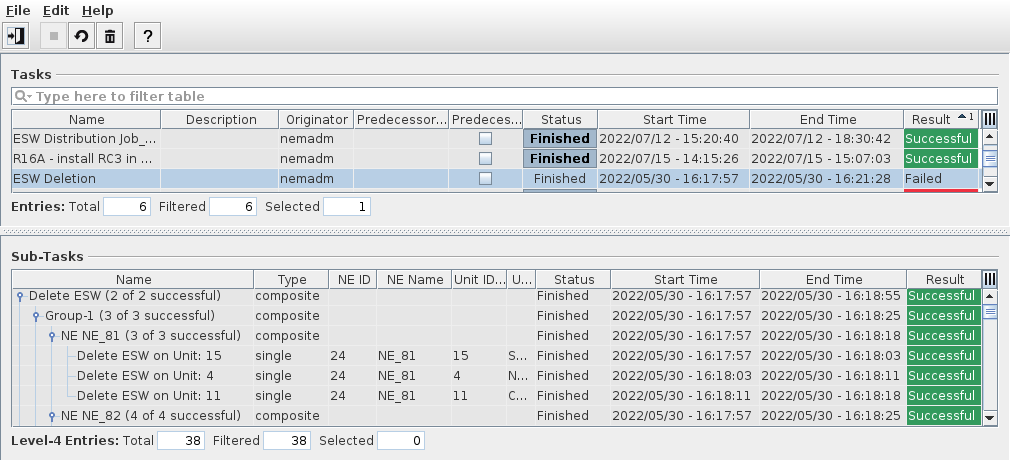This screenshot has height=461, width=1010.
Task: Collapse the Group-1 tree node
Action: tap(36, 317)
